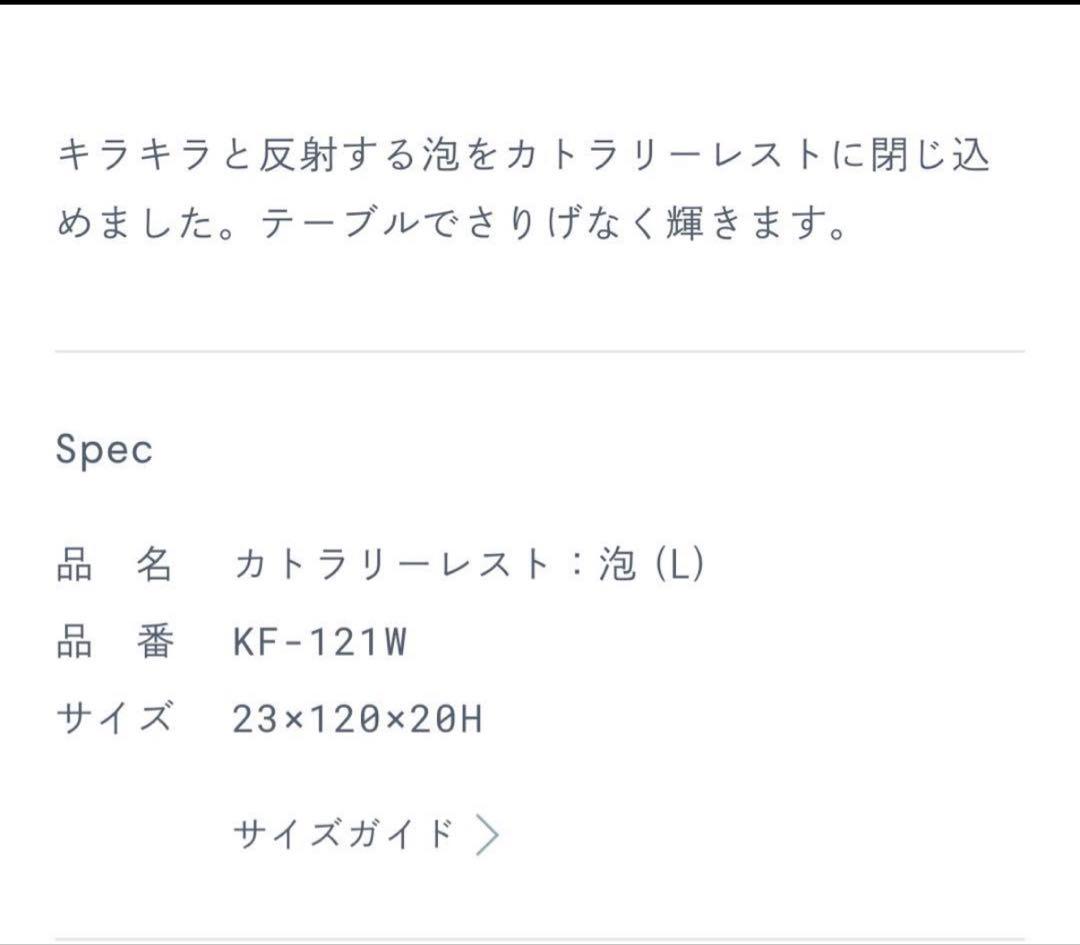The height and width of the screenshot is (945, 1080).
Task: Select the 品名 label
Action: pyautogui.click(x=114, y=566)
